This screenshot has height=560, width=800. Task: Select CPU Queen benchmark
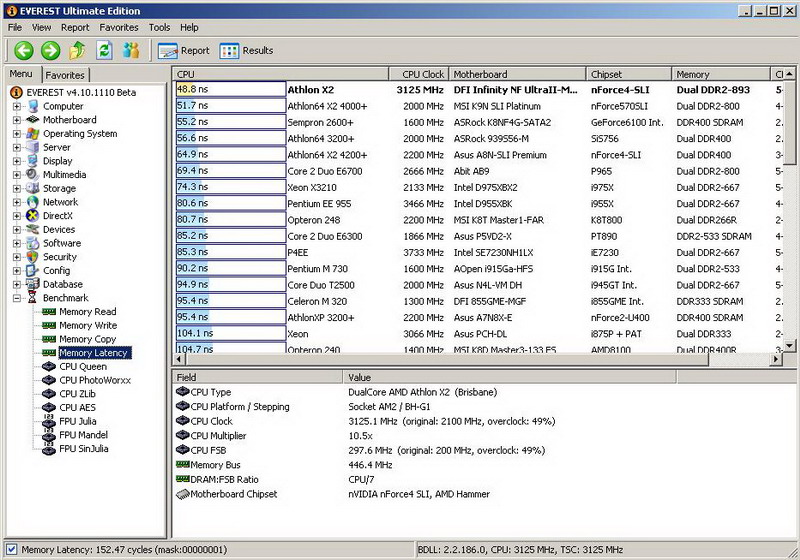(83, 367)
